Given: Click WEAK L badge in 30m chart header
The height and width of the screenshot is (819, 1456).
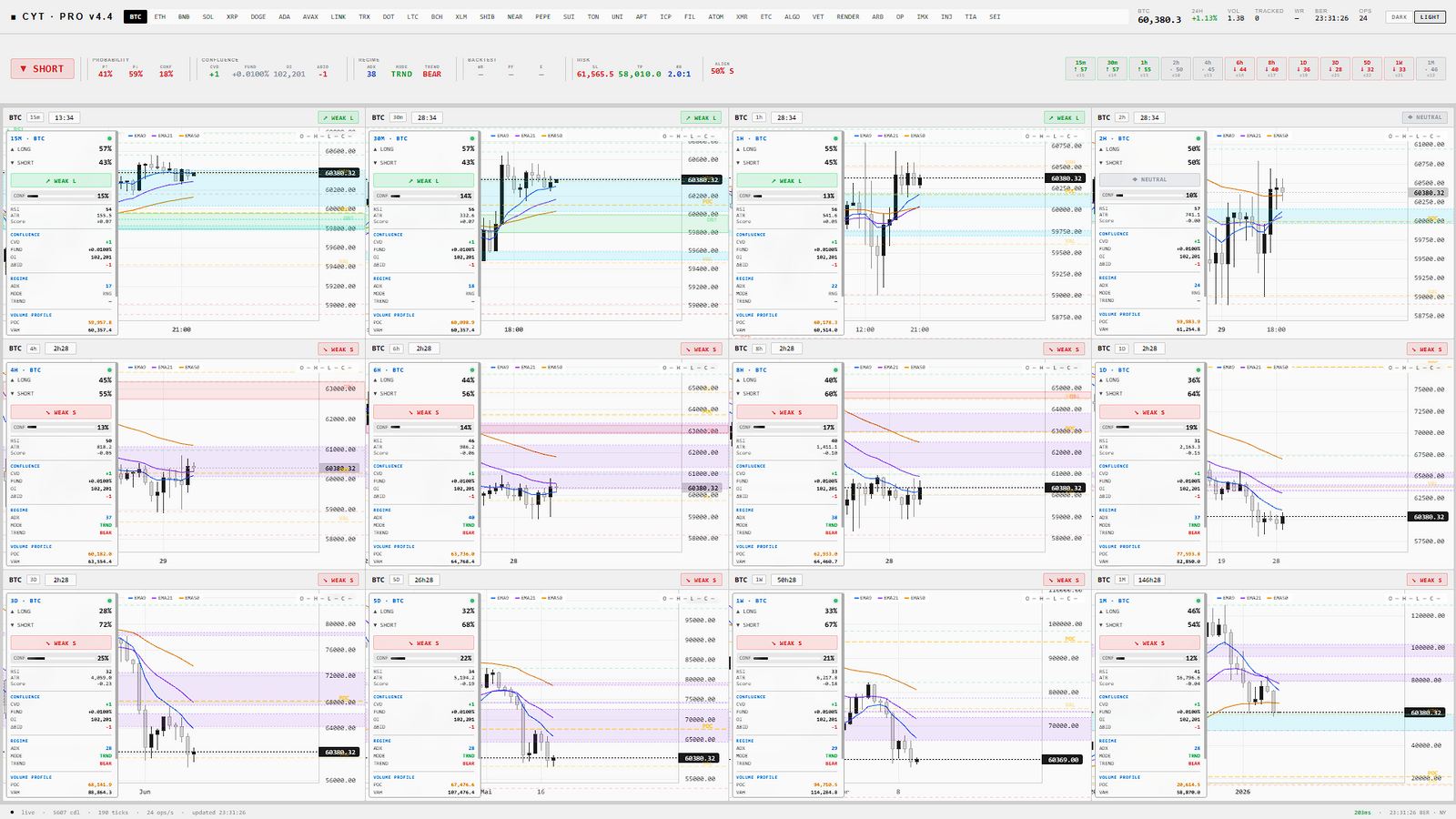Looking at the screenshot, I should 702,117.
